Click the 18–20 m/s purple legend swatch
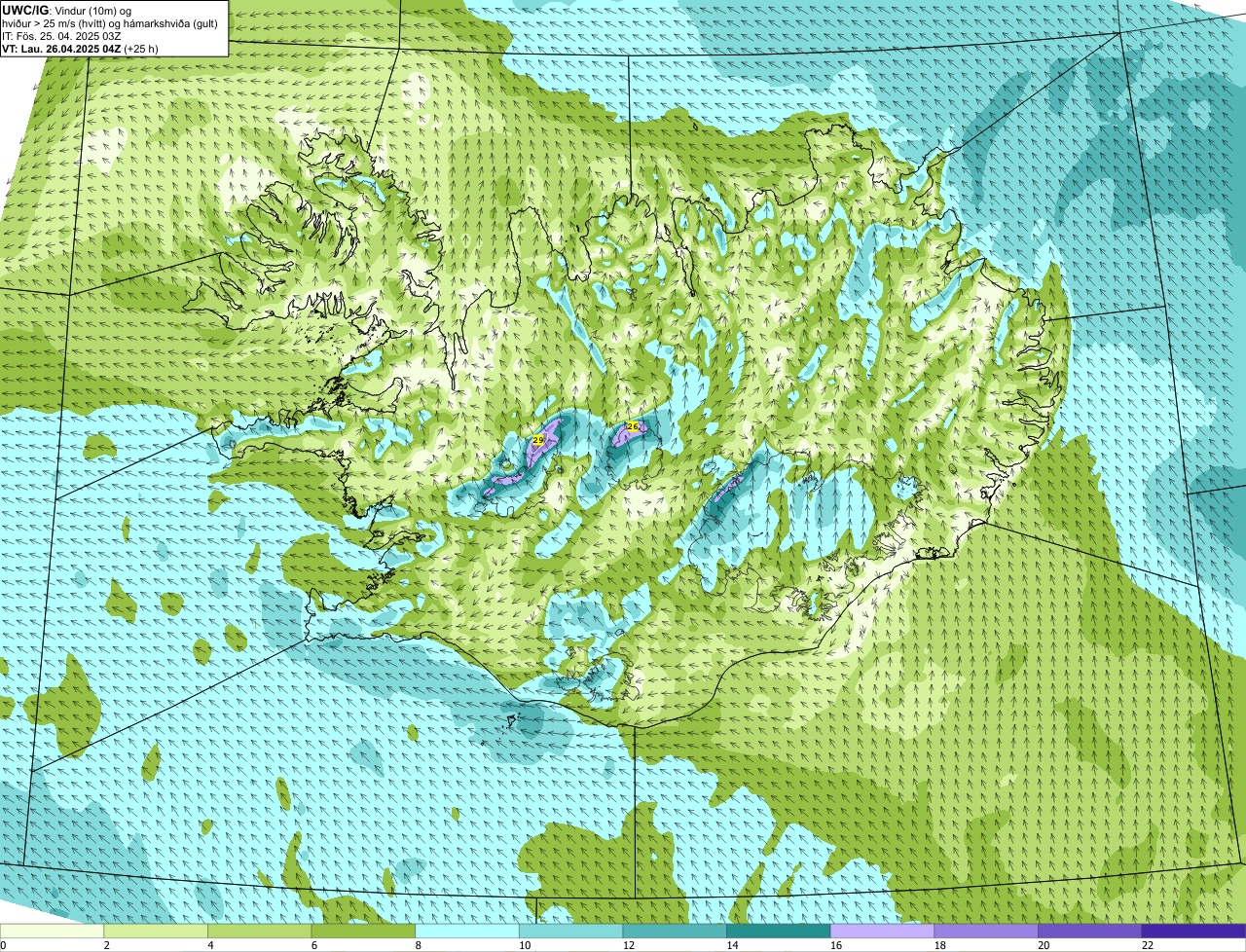1246x952 pixels. (986, 932)
